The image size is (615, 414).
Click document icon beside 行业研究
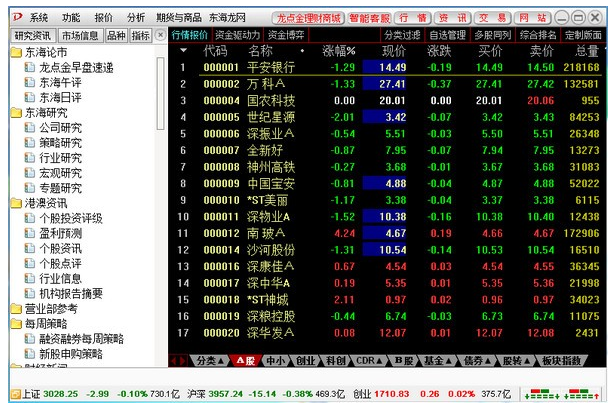coord(30,158)
